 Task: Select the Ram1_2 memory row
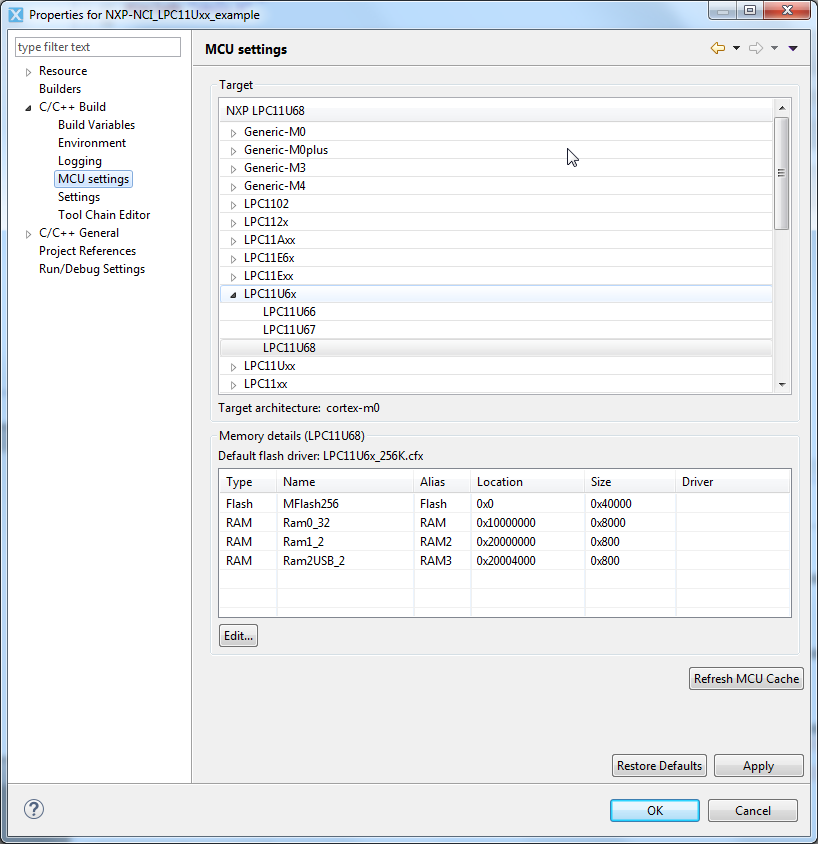[505, 541]
